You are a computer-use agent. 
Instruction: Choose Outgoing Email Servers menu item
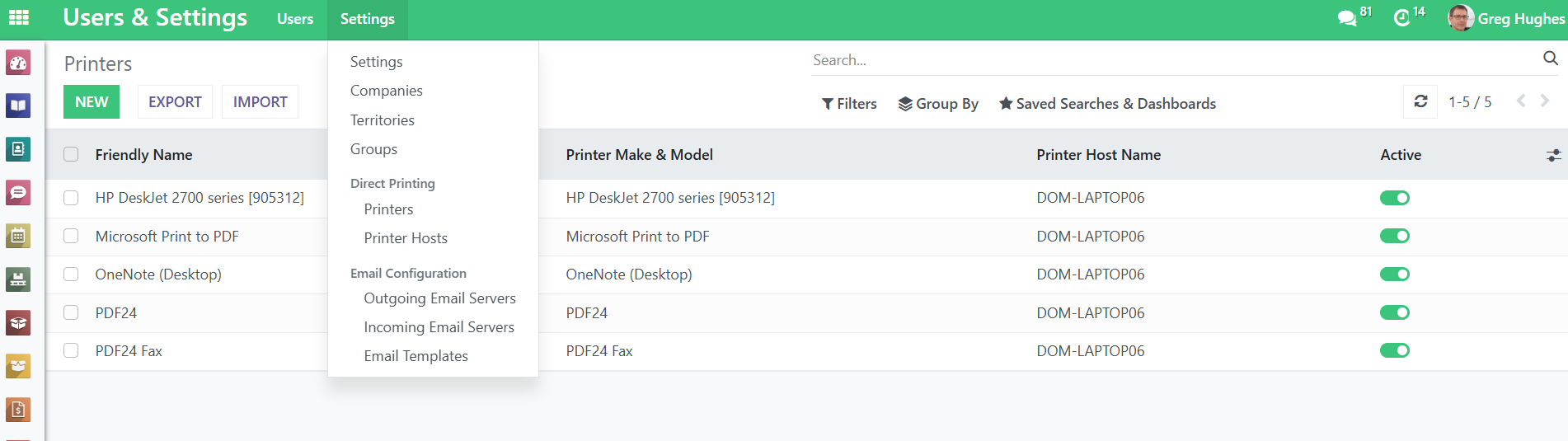click(439, 298)
